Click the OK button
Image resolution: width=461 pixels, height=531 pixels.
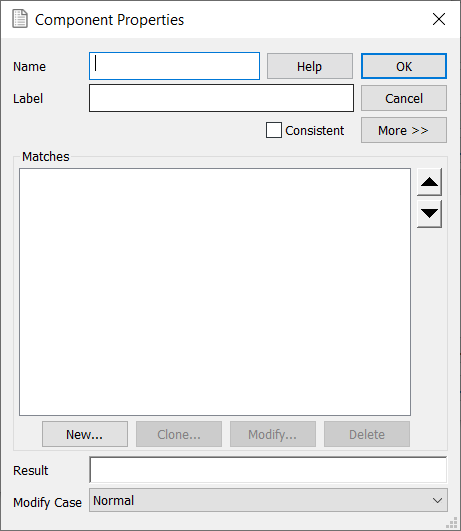point(404,66)
